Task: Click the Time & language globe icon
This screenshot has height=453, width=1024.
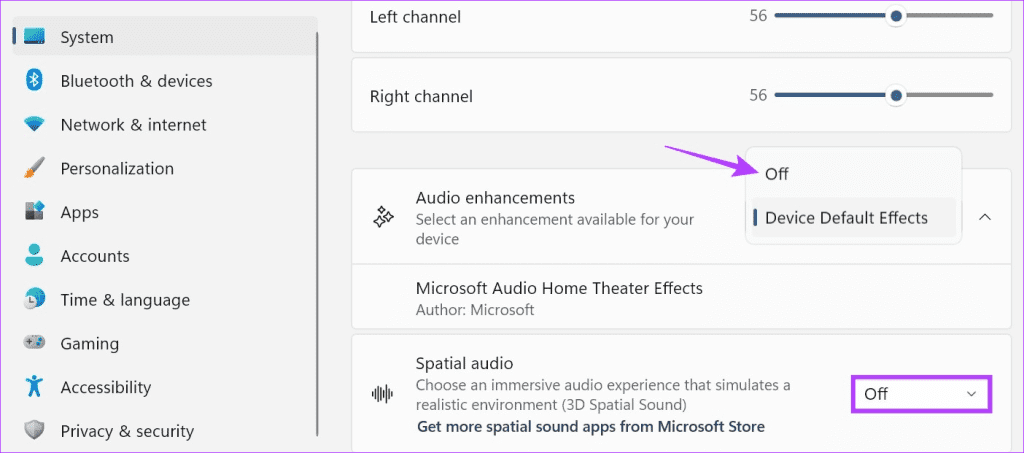Action: pos(34,300)
